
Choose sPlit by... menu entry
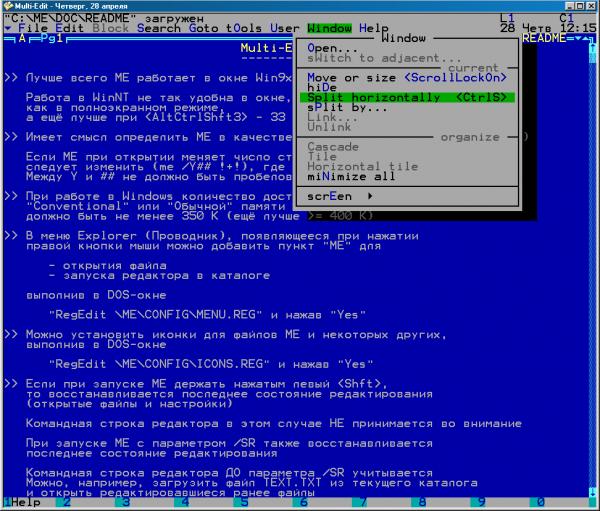pyautogui.click(x=346, y=107)
